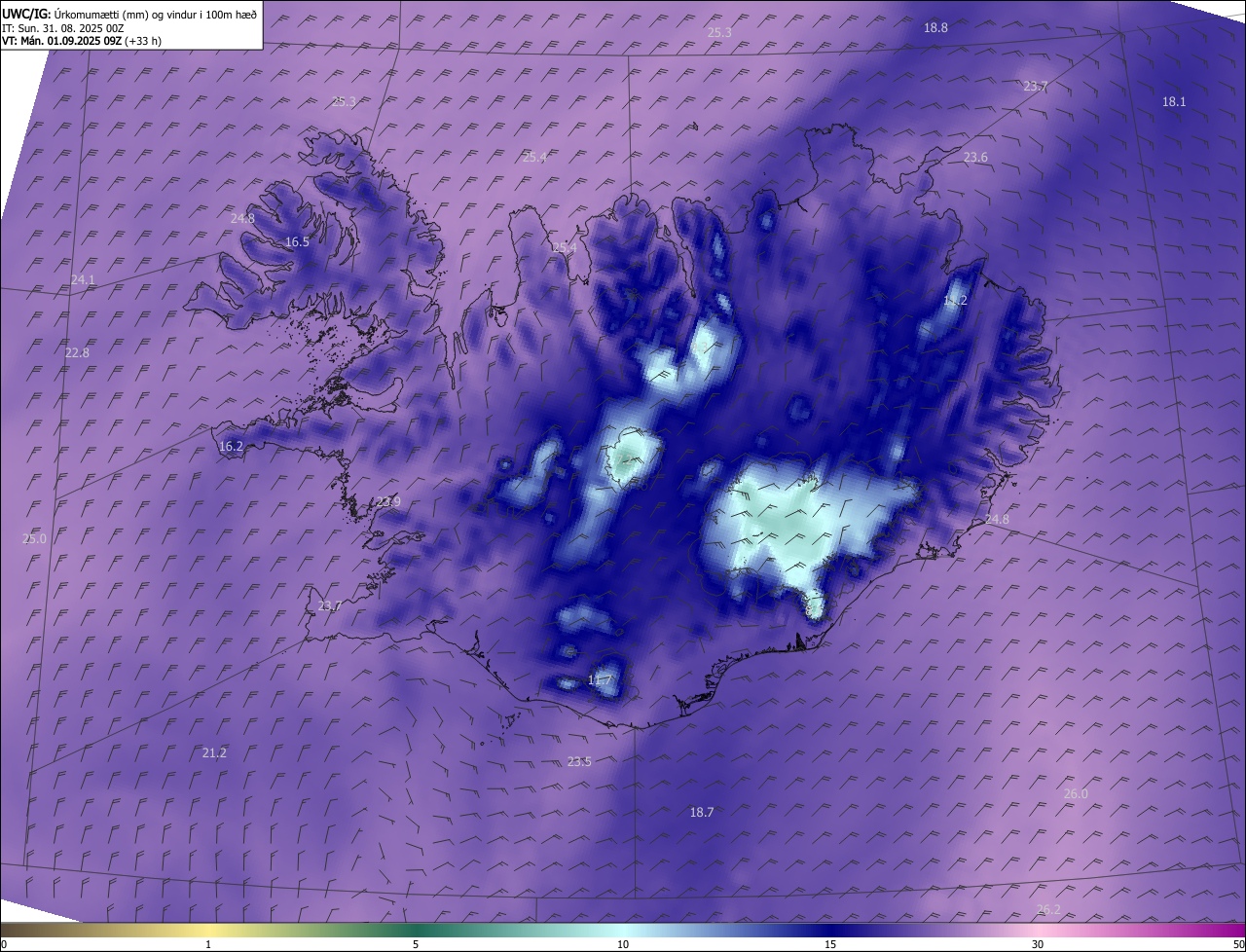Click the 25.0 value on the map
The width and height of the screenshot is (1246, 952).
(x=34, y=538)
